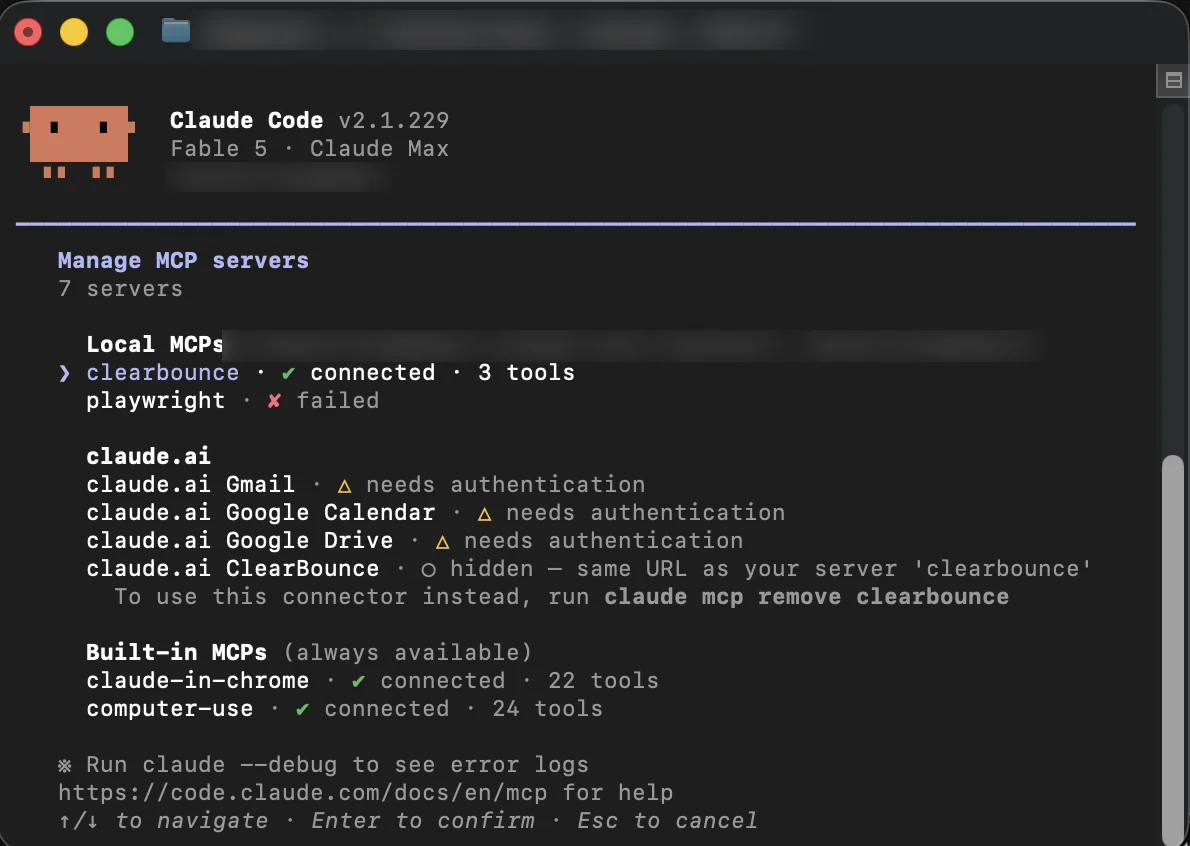The height and width of the screenshot is (846, 1190).
Task: Click the Manage MCP servers heading
Action: pyautogui.click(x=184, y=260)
